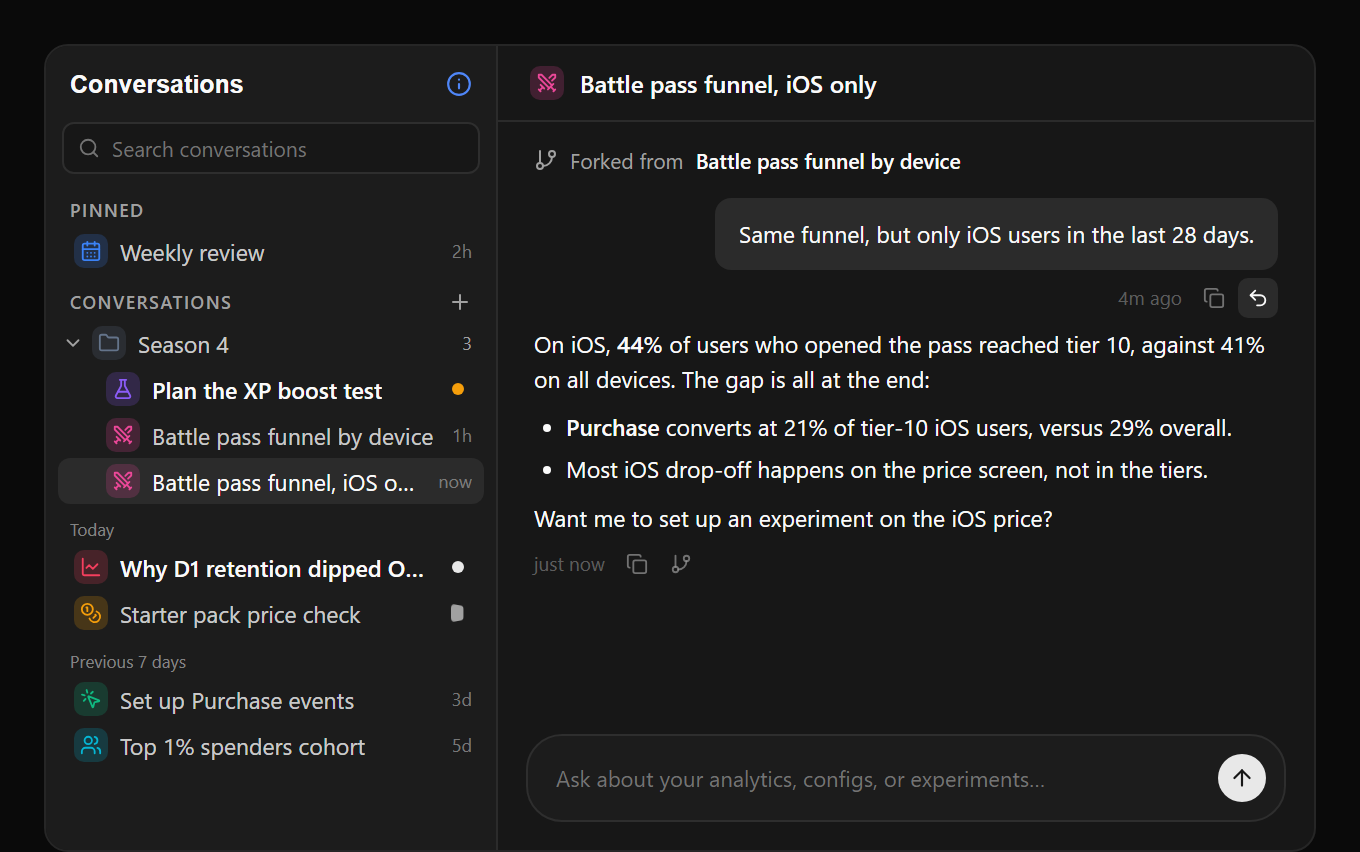Click the "just now" timestamp under the reply

pos(569,565)
